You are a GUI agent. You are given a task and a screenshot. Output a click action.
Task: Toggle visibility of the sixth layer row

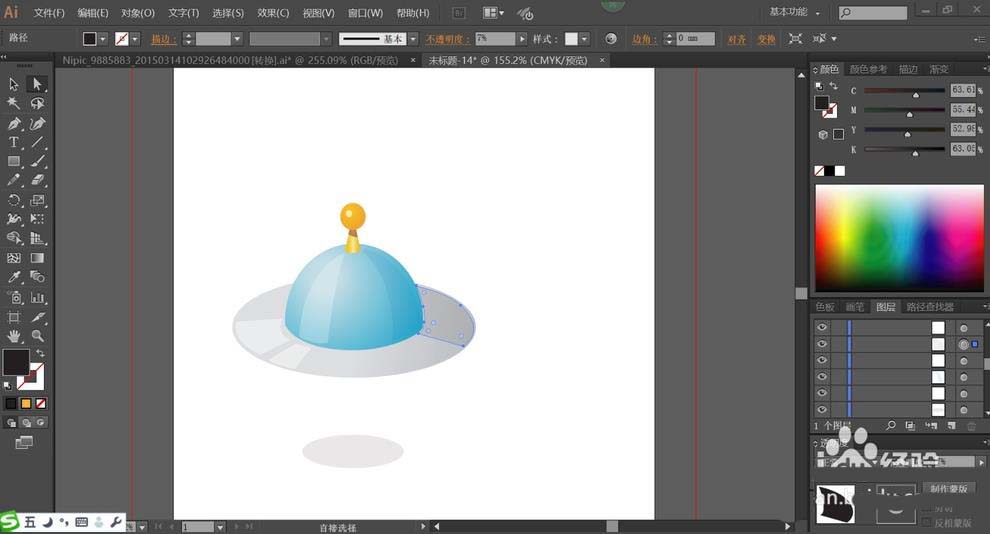click(821, 409)
